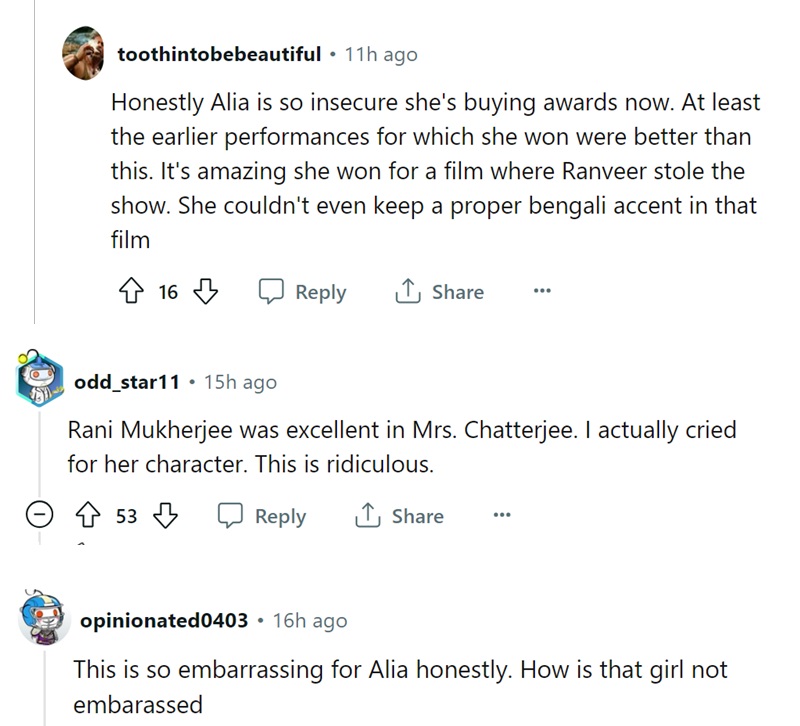Image resolution: width=800 pixels, height=726 pixels.
Task: Click Share icon under odd_star11's comment
Action: click(x=367, y=516)
